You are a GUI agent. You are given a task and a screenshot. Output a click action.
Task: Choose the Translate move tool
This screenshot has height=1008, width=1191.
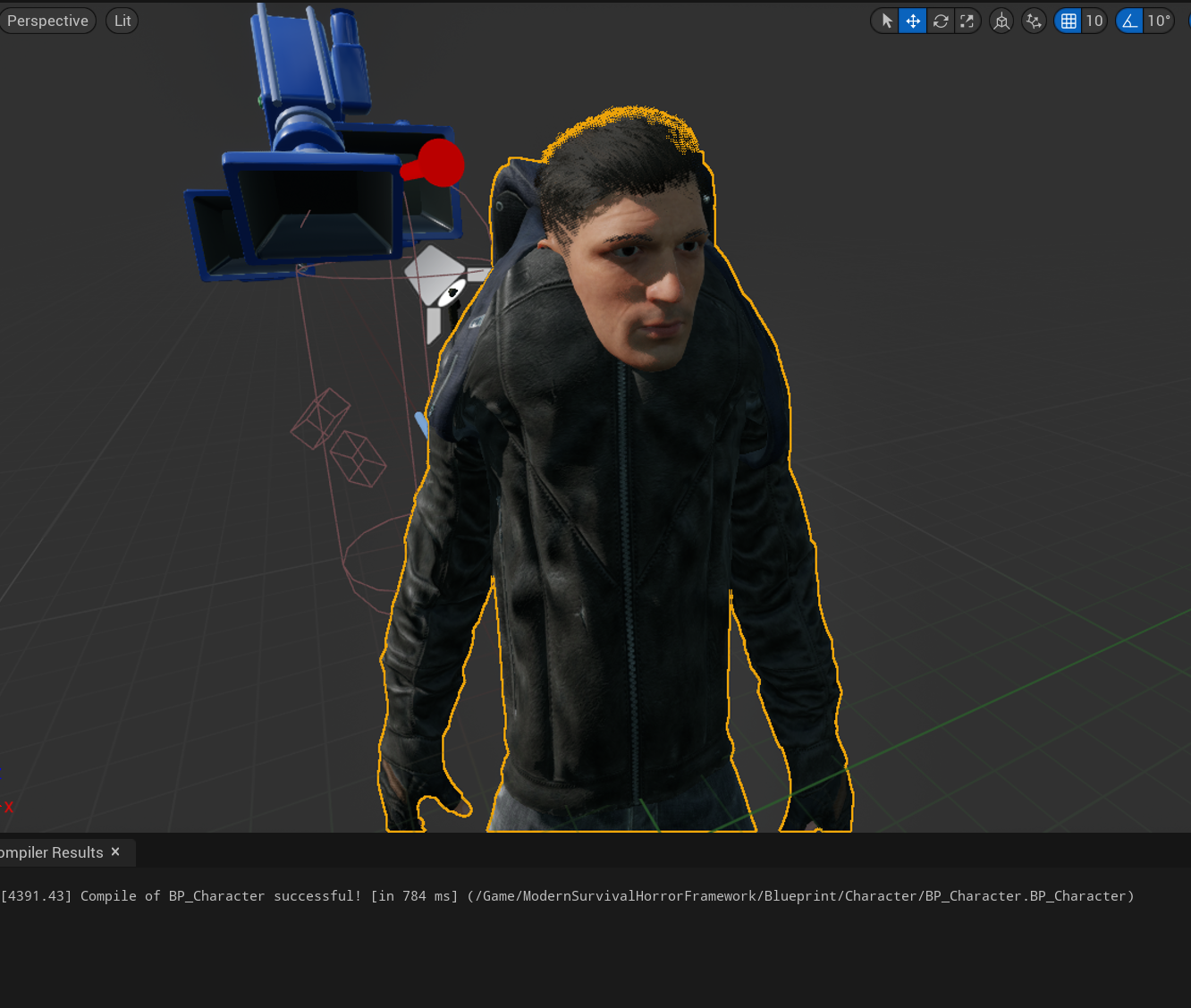coord(913,21)
